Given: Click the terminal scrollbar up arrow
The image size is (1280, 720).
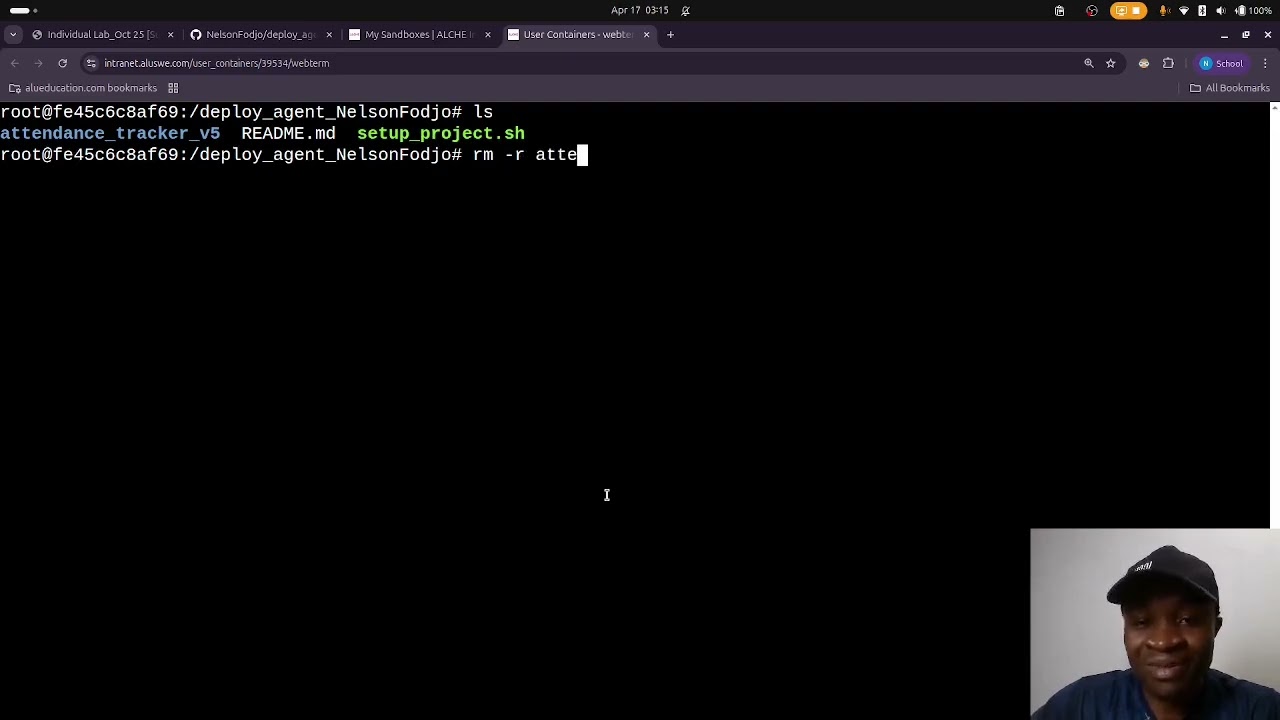Looking at the screenshot, I should click(1274, 107).
